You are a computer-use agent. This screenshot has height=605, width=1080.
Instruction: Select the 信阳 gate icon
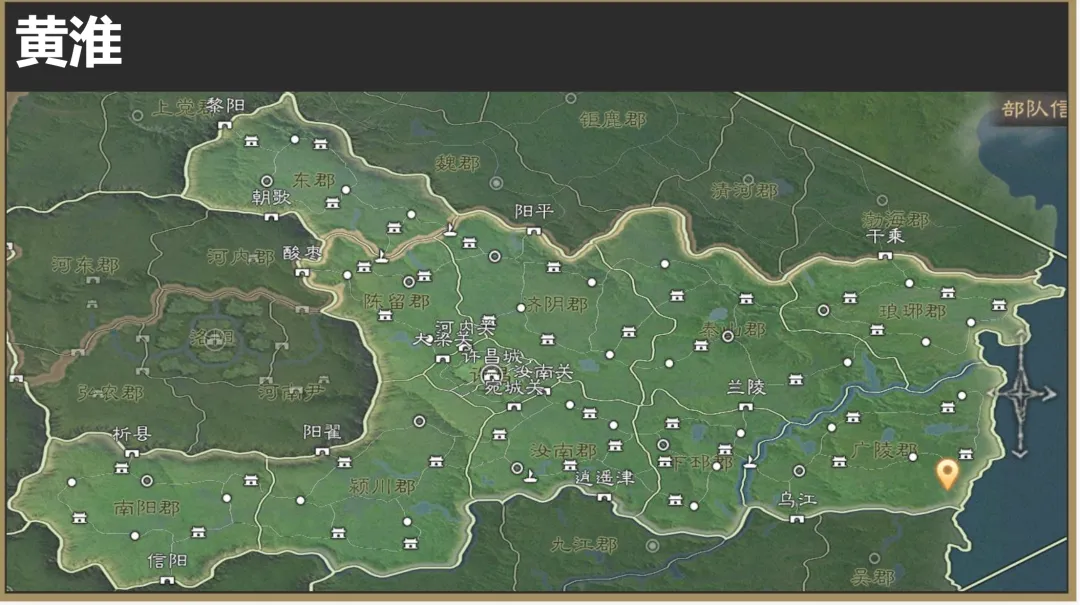click(167, 580)
